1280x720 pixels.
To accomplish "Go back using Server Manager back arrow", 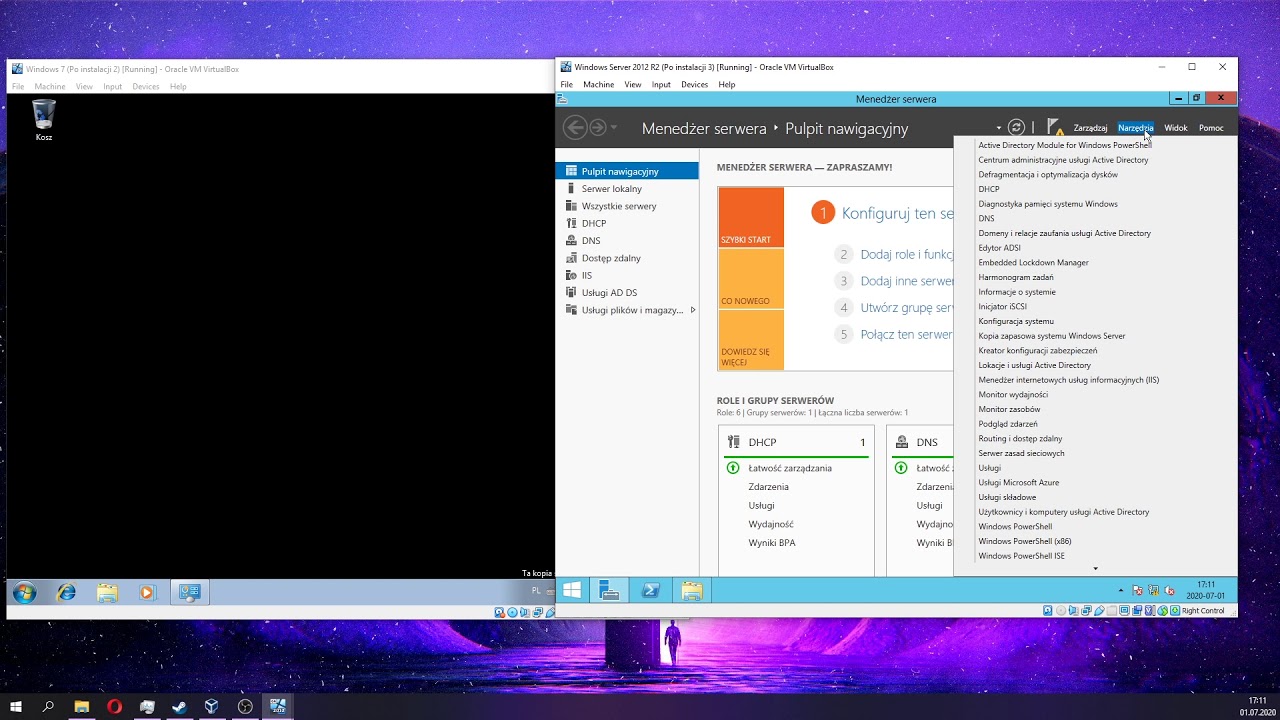I will point(574,128).
